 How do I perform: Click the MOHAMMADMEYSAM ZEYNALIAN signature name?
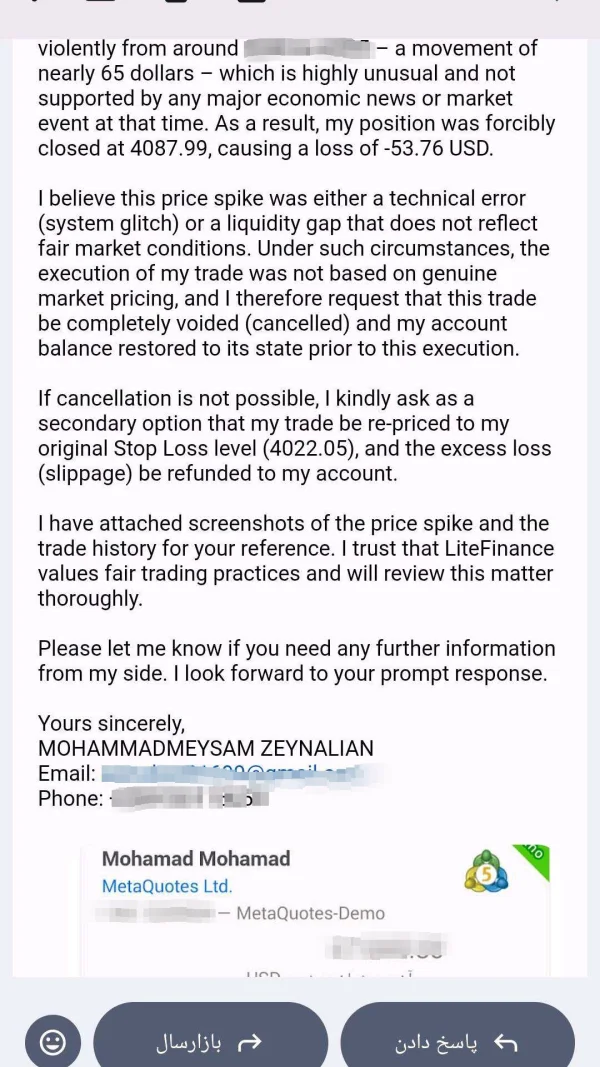click(x=205, y=749)
